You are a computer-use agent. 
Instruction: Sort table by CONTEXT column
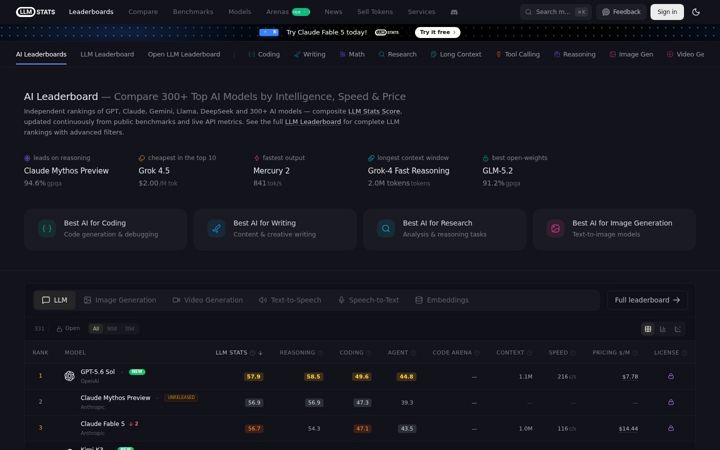[510, 353]
